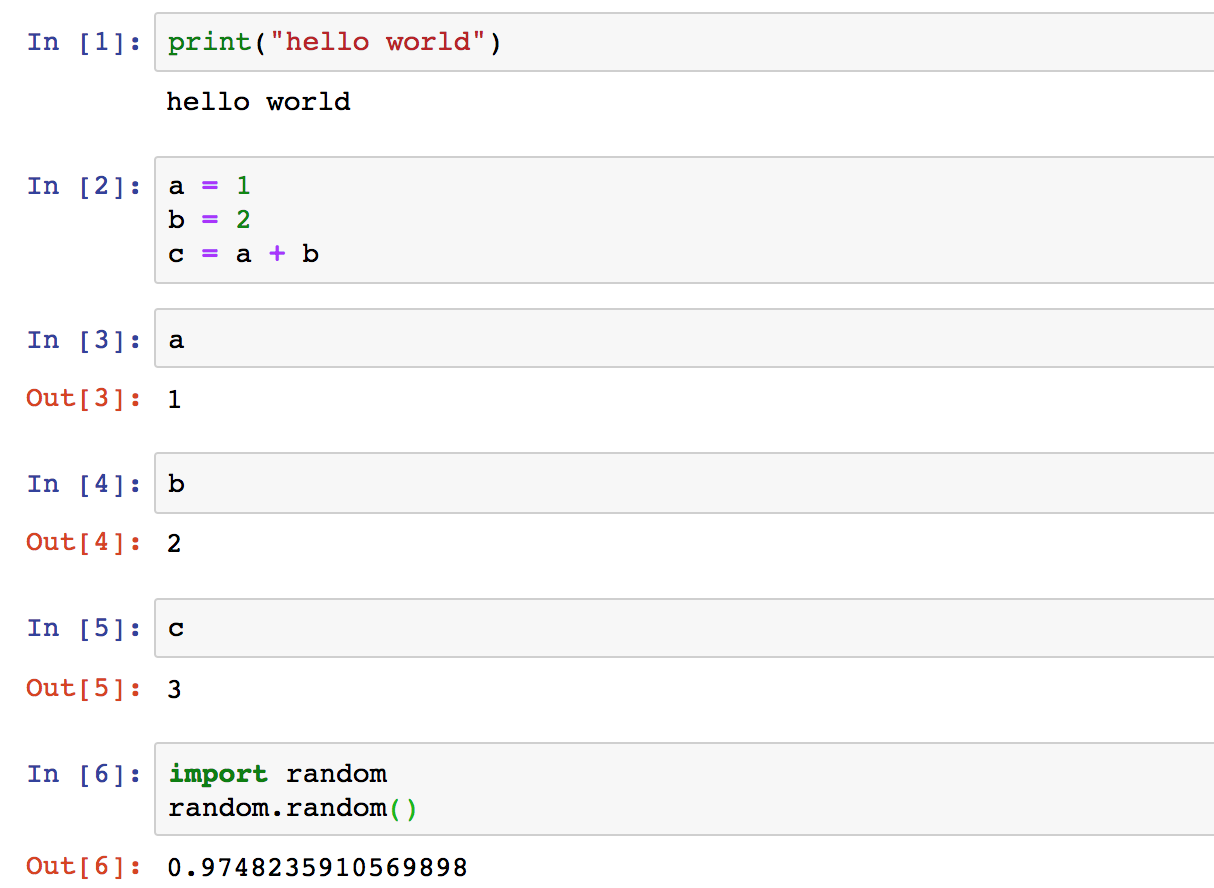Image resolution: width=1214 pixels, height=888 pixels.
Task: Click the print("hello world") code cell
Action: 333,43
